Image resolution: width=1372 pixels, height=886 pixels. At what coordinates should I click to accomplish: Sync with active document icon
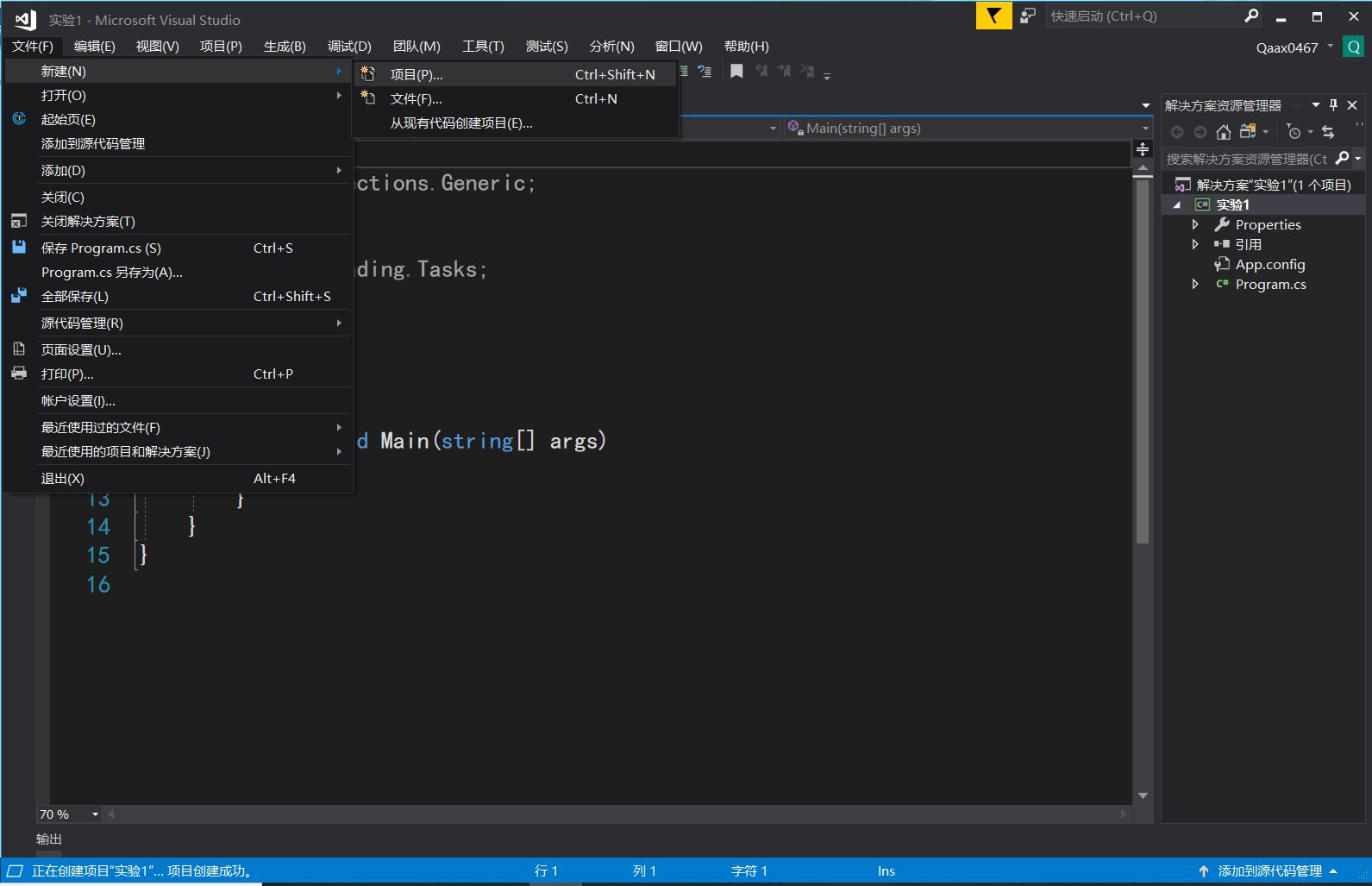(1328, 132)
